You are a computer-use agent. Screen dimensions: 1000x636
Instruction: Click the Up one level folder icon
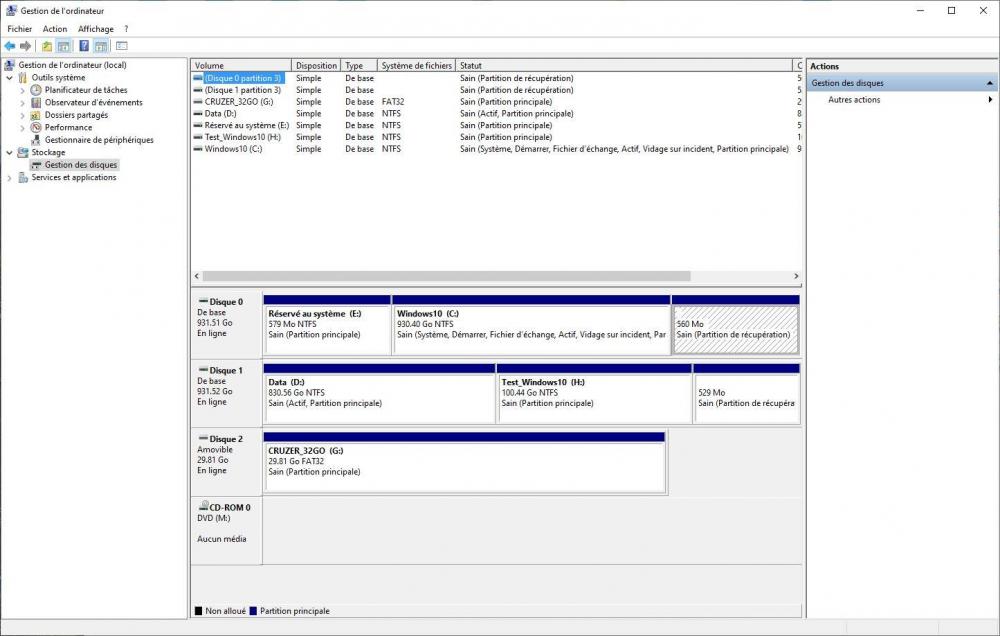click(x=47, y=46)
